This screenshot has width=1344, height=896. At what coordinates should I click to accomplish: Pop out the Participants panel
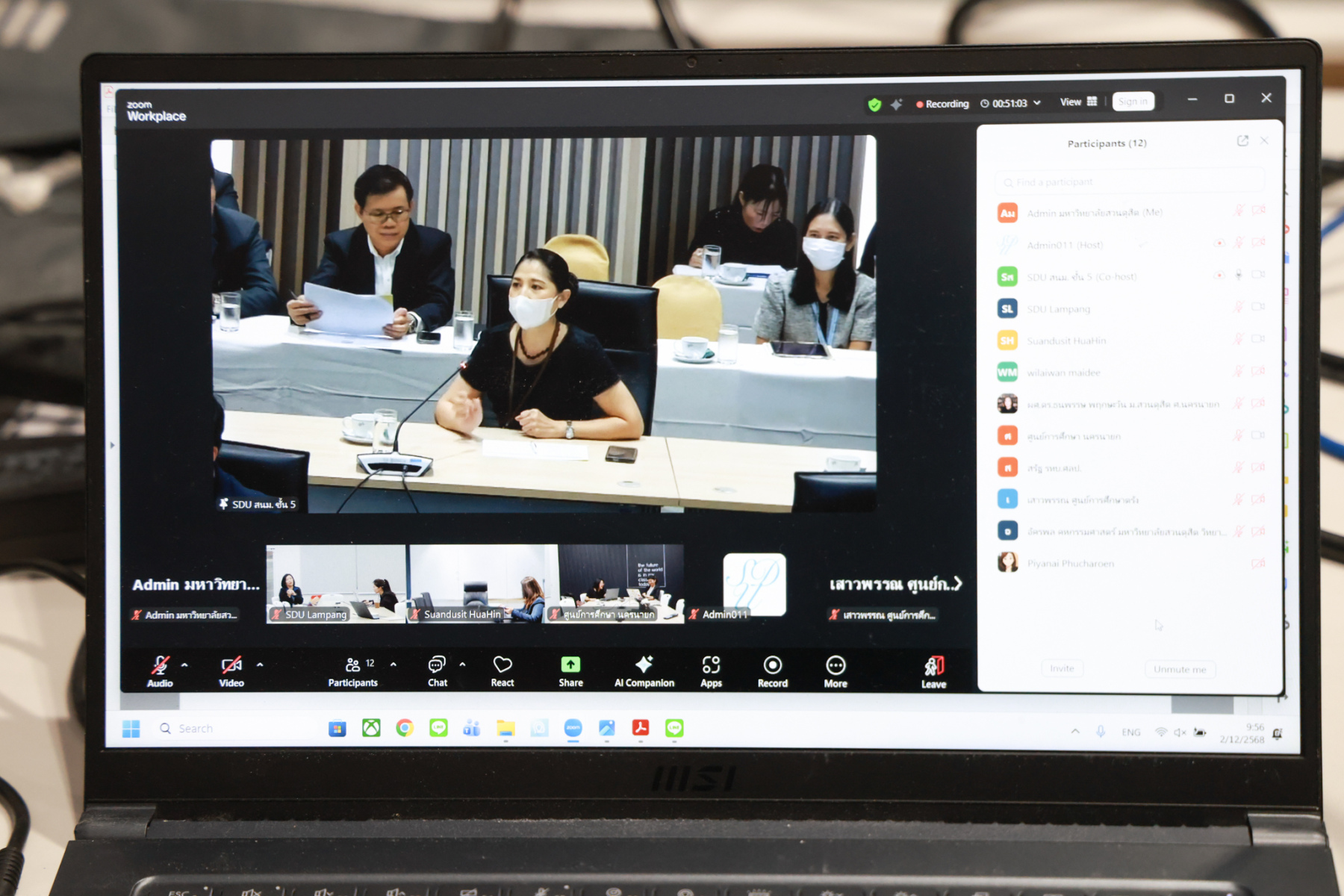[1242, 141]
